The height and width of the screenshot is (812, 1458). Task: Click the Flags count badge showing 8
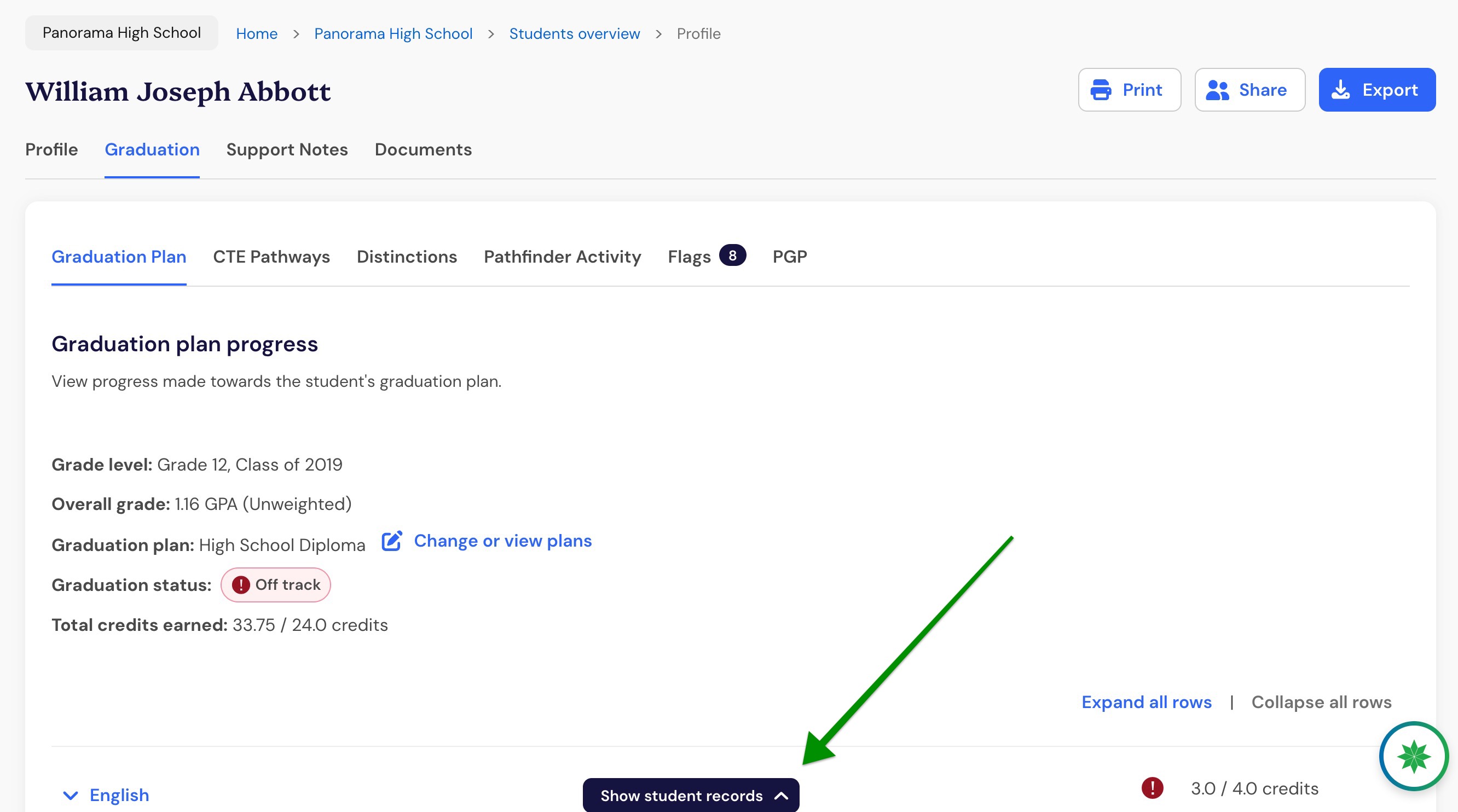(732, 255)
